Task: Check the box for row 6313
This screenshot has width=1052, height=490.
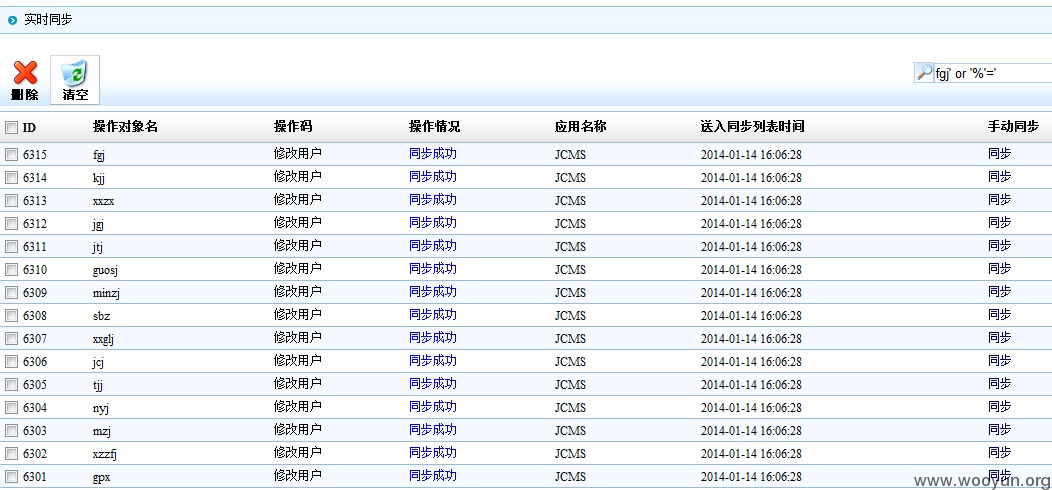Action: [x=11, y=201]
